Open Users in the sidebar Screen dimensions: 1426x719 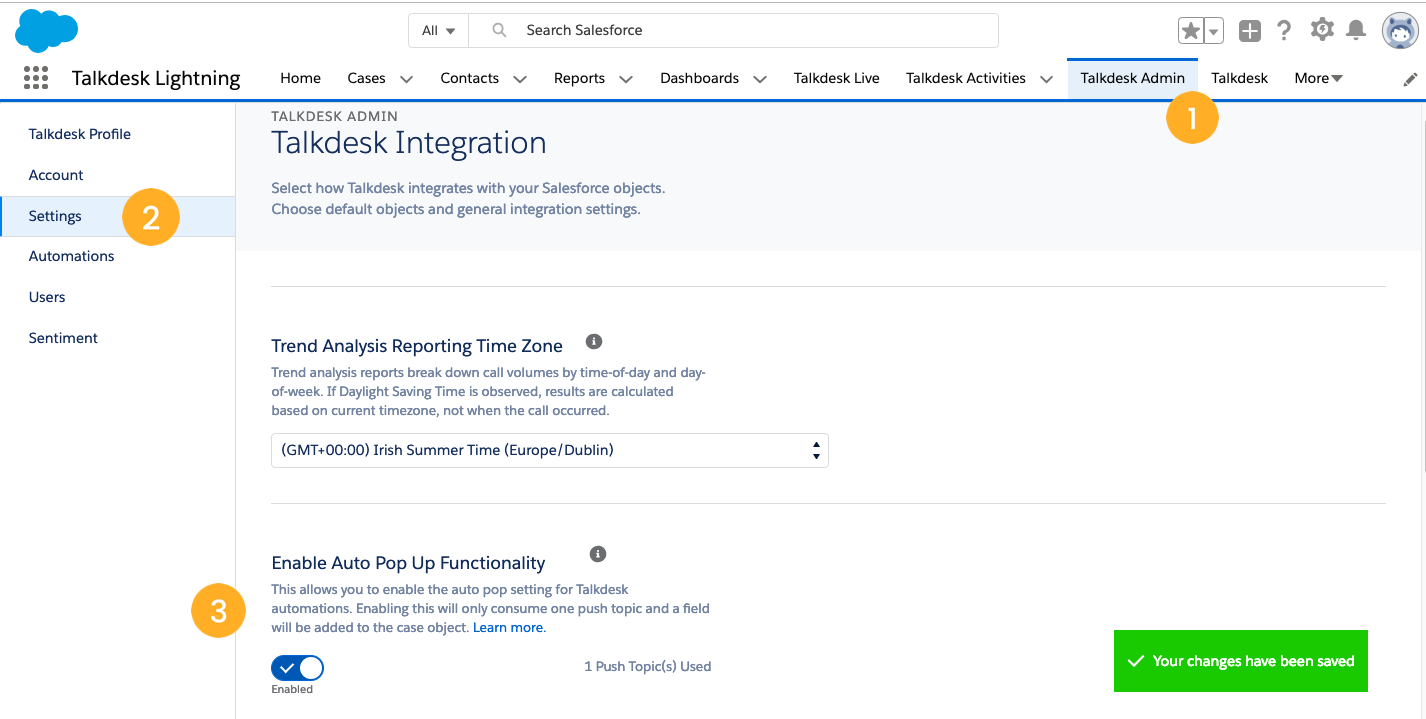[x=47, y=297]
